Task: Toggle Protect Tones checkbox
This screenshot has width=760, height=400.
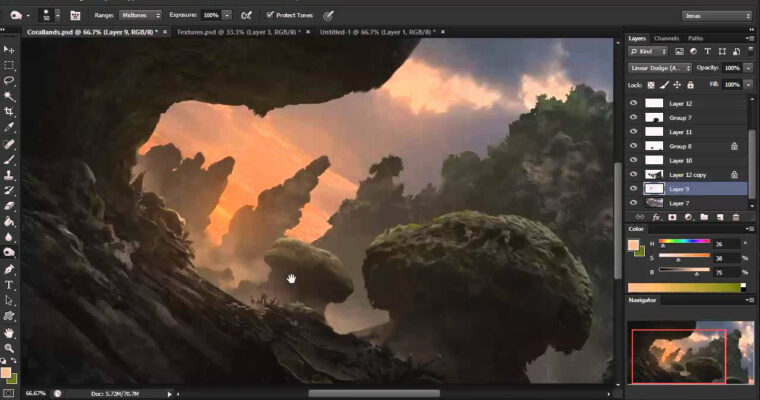Action: coord(270,15)
